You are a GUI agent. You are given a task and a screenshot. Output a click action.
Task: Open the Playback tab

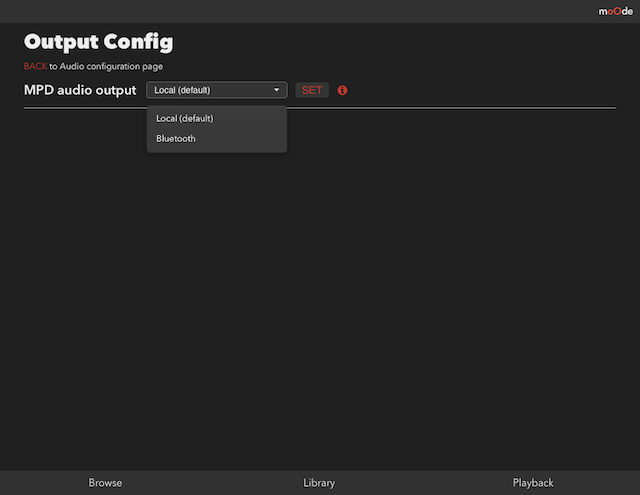533,483
